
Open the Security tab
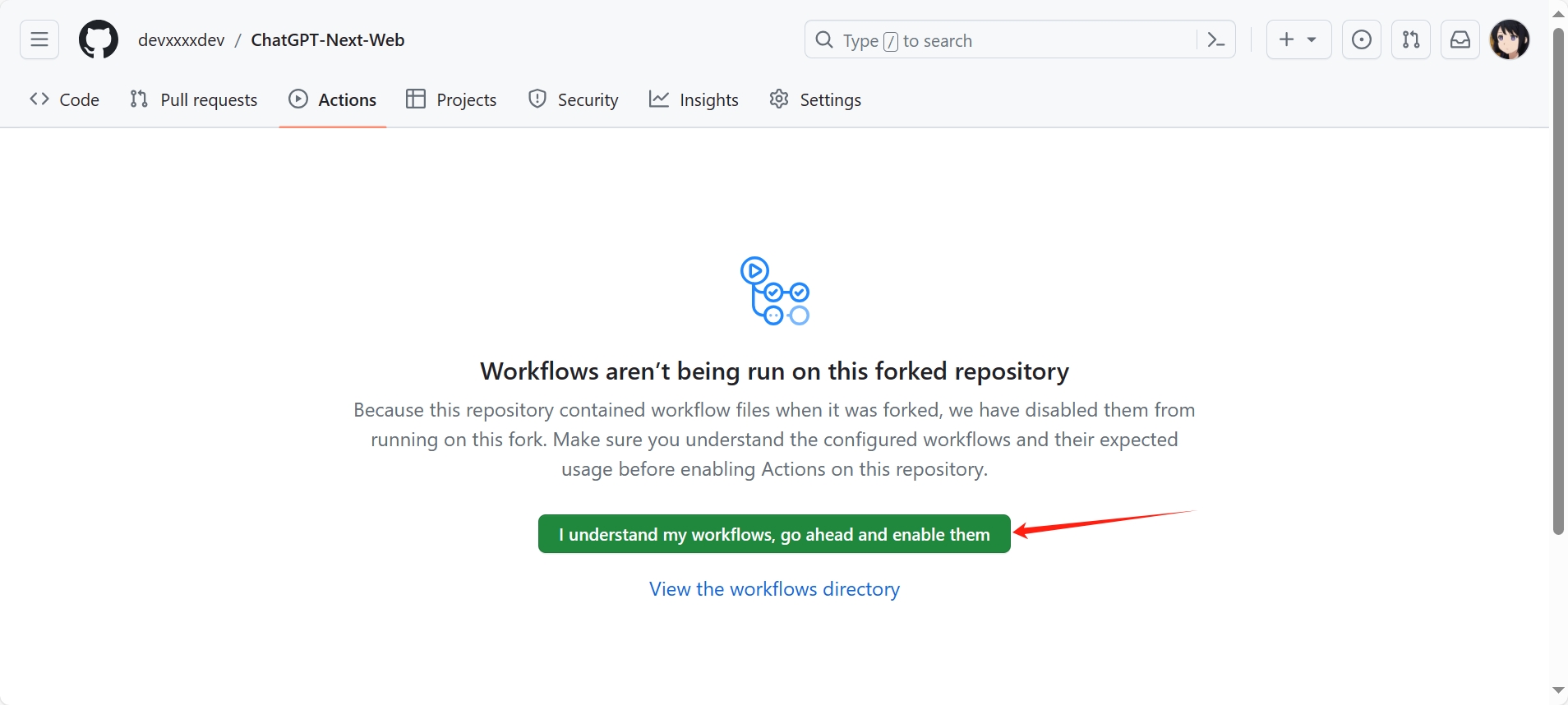click(573, 99)
